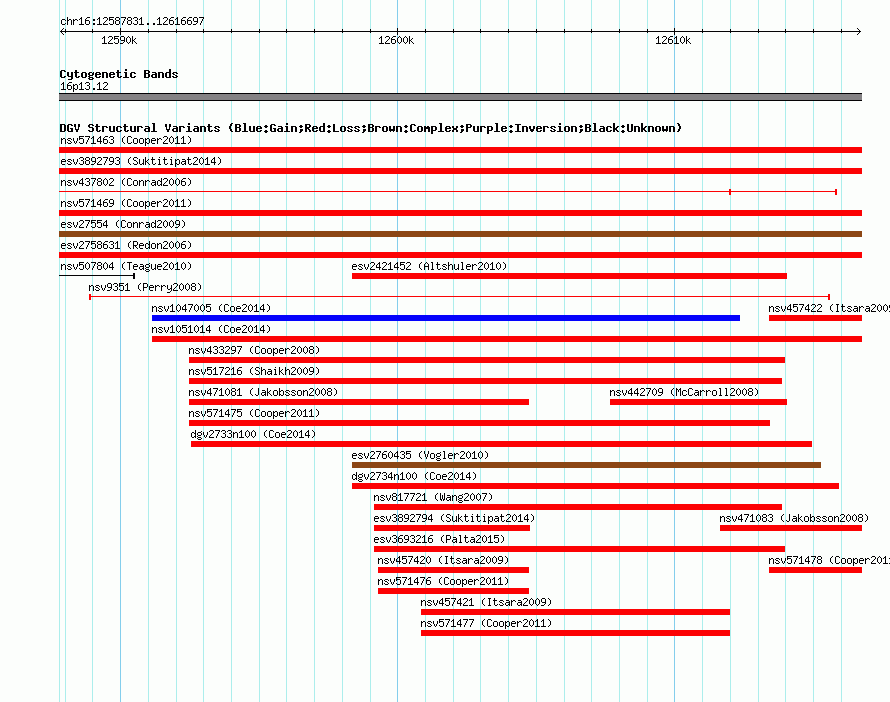Click the 12610k ruler tick label
The width and height of the screenshot is (890, 702).
(x=673, y=40)
